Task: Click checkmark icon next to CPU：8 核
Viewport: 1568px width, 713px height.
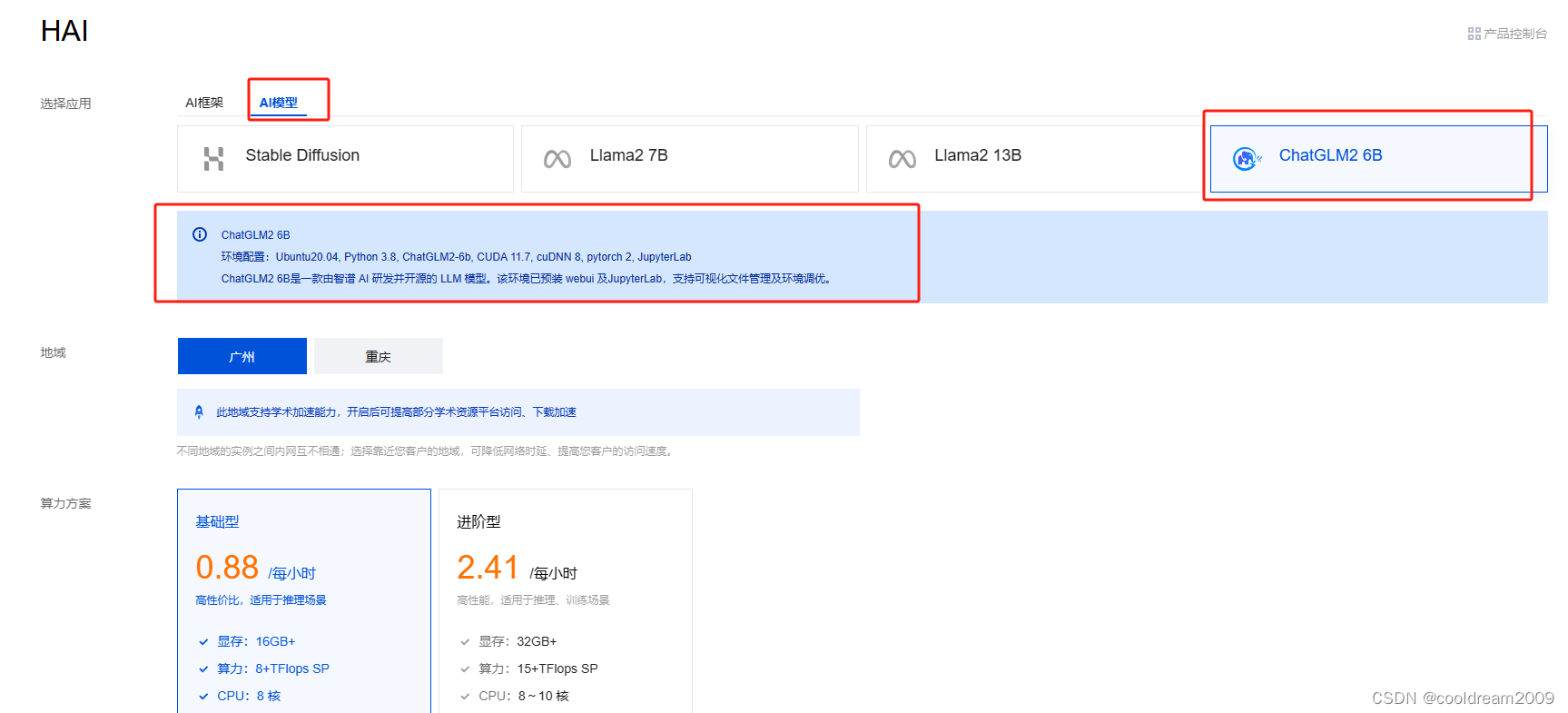Action: 203,697
